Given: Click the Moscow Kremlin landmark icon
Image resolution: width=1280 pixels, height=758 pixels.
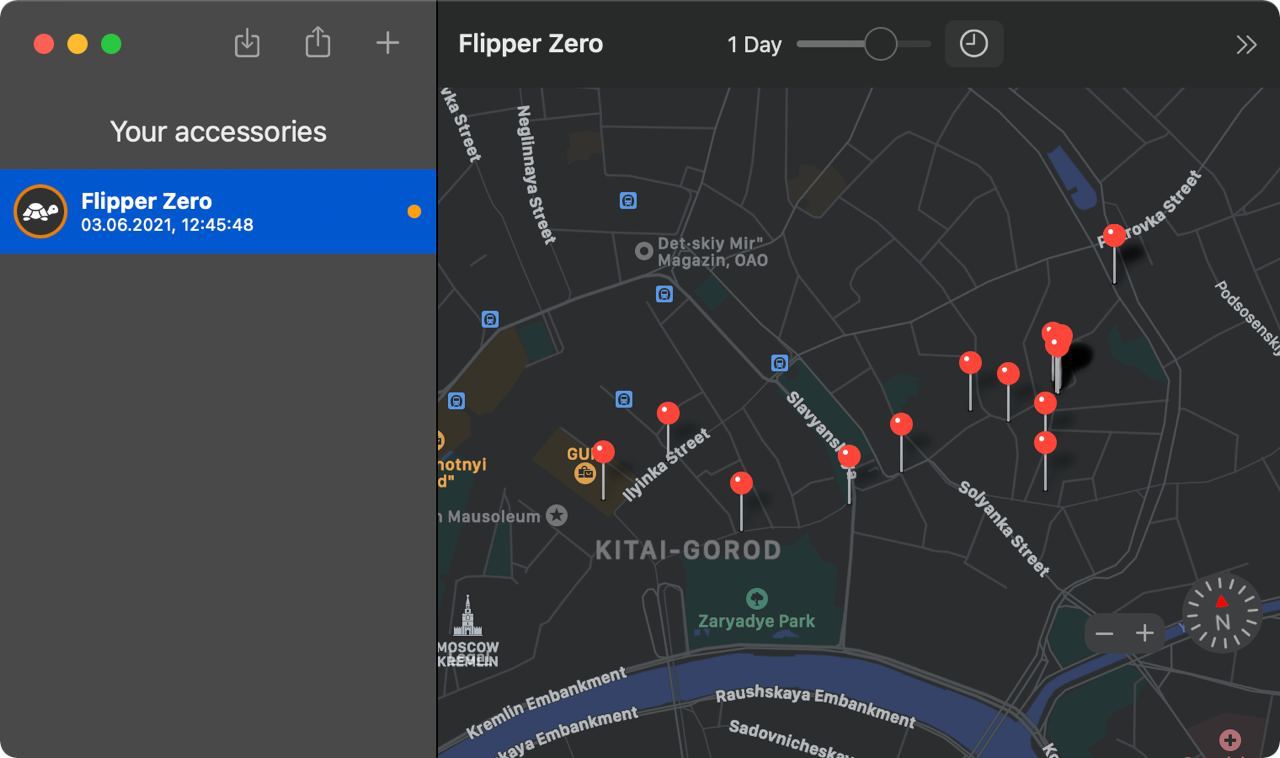Looking at the screenshot, I should (467, 617).
